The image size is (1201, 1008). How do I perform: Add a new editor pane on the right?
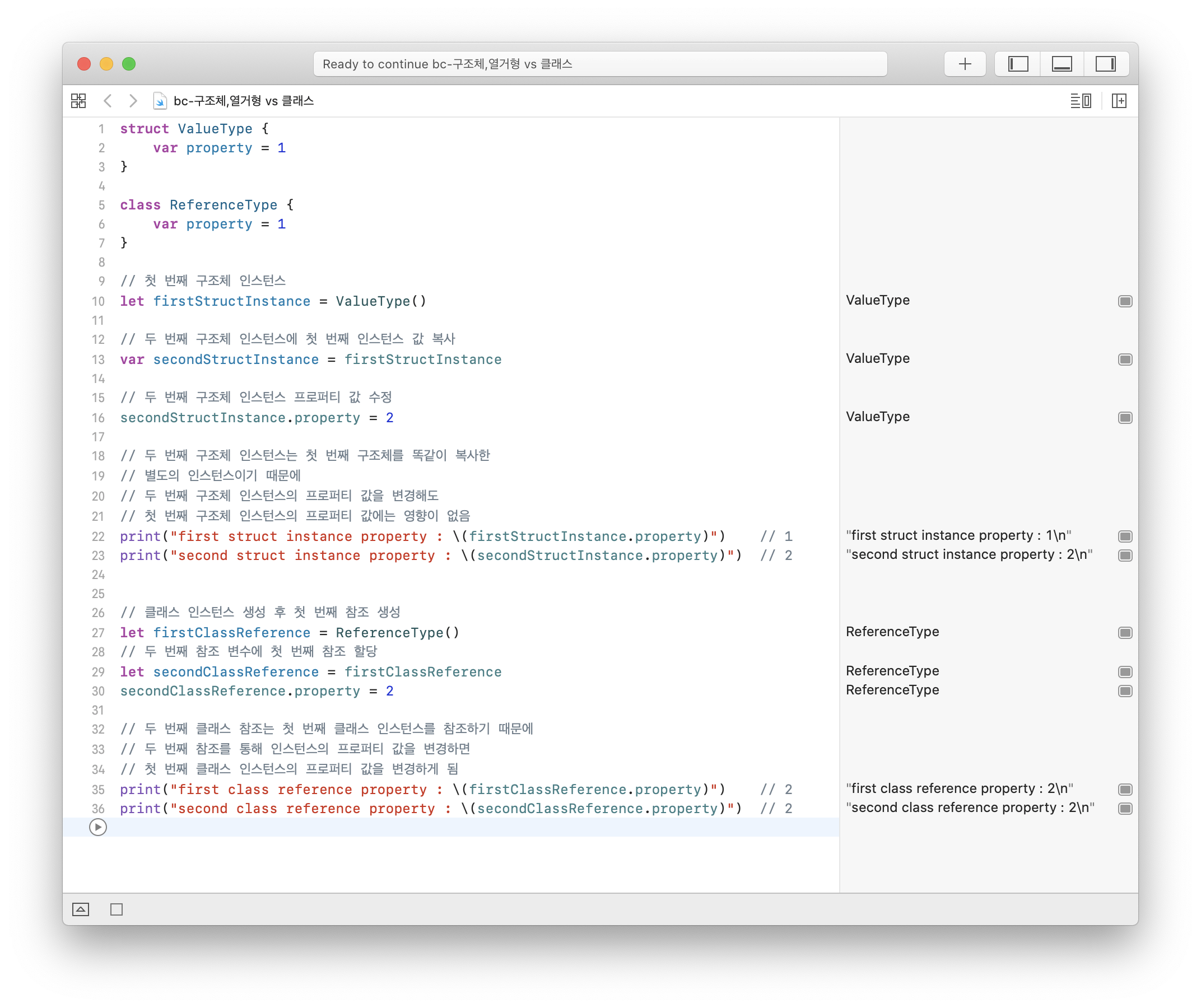coord(1119,101)
